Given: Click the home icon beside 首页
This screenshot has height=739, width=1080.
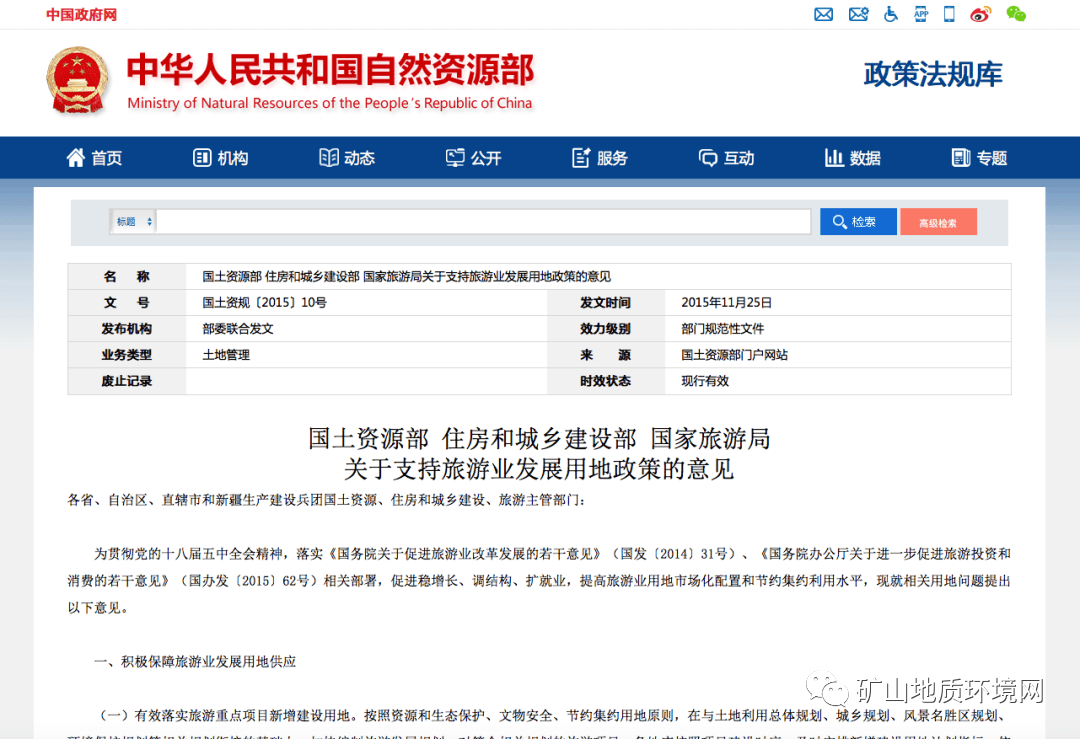Looking at the screenshot, I should [75, 157].
